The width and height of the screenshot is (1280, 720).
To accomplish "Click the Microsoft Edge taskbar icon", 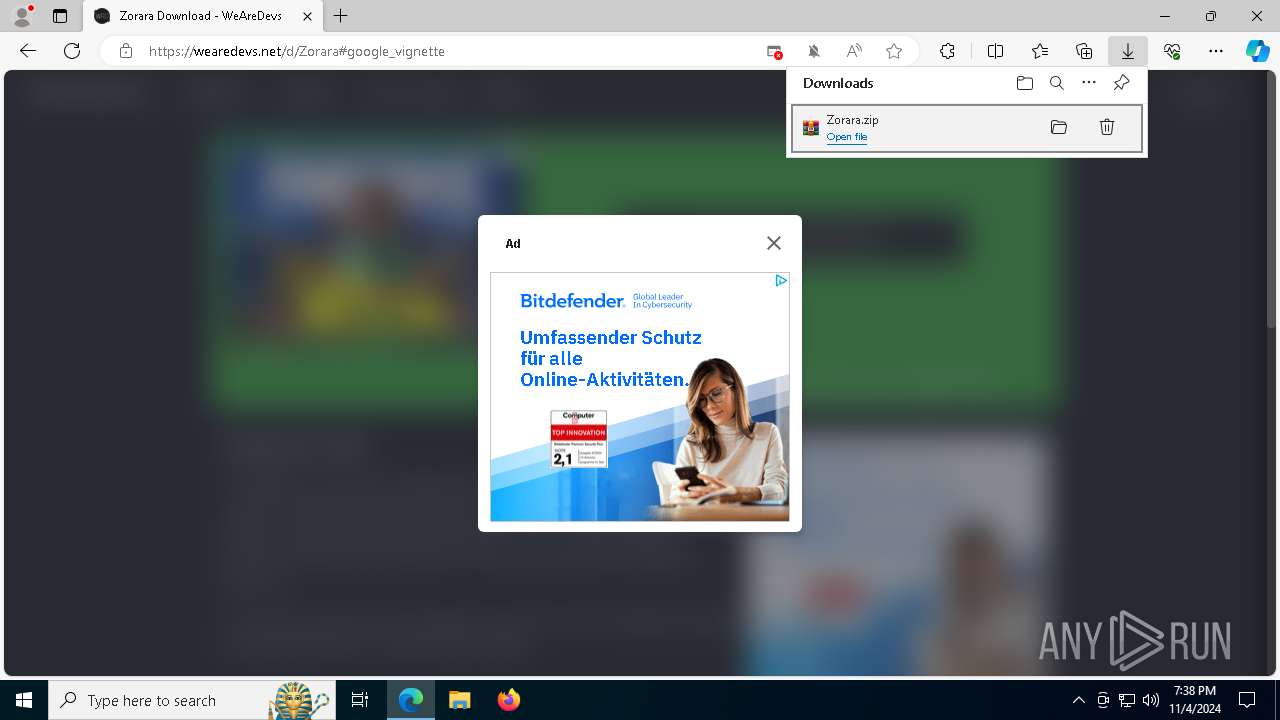I will pos(411,700).
